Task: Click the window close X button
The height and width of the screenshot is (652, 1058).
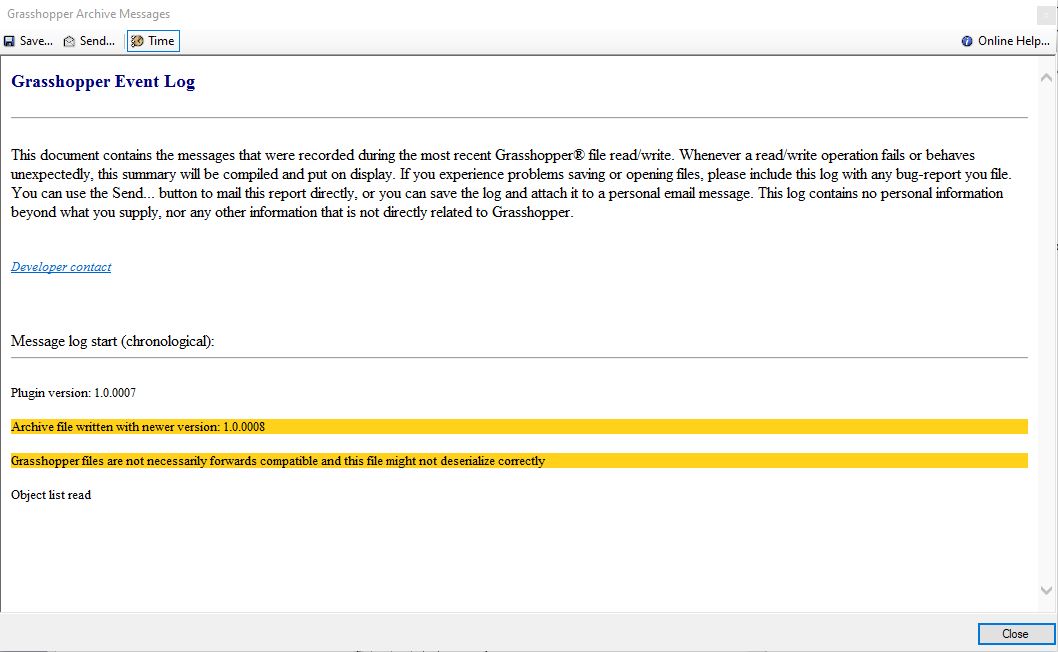Action: pos(1047,15)
